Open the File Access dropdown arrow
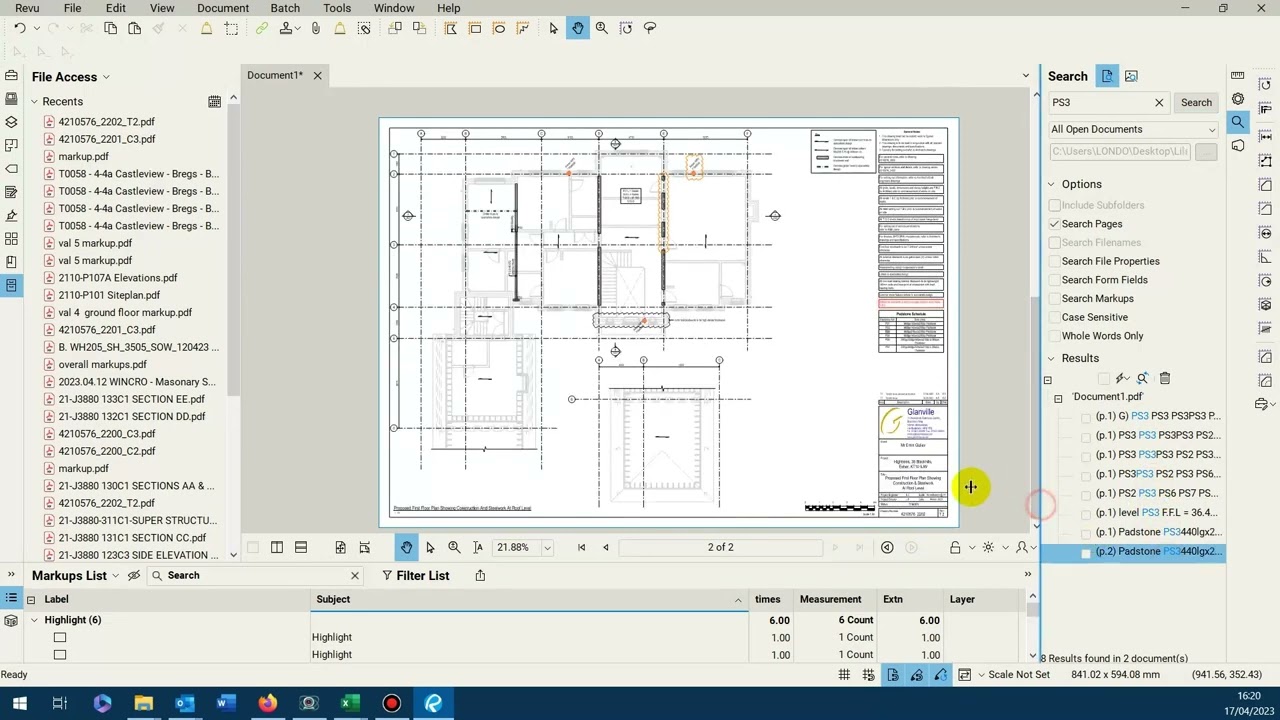This screenshot has height=720, width=1280. [106, 77]
